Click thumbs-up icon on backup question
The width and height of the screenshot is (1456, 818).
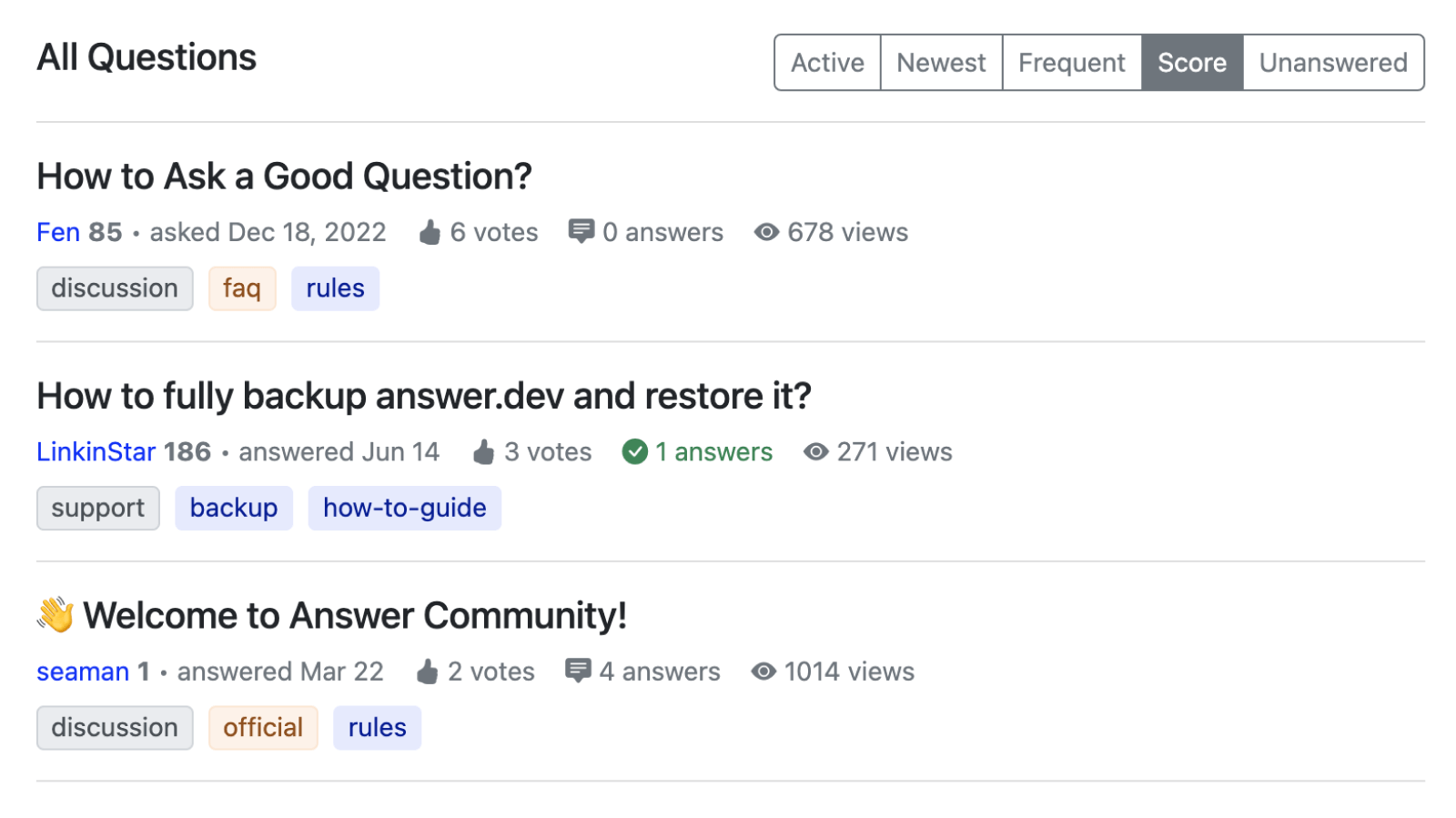[484, 452]
